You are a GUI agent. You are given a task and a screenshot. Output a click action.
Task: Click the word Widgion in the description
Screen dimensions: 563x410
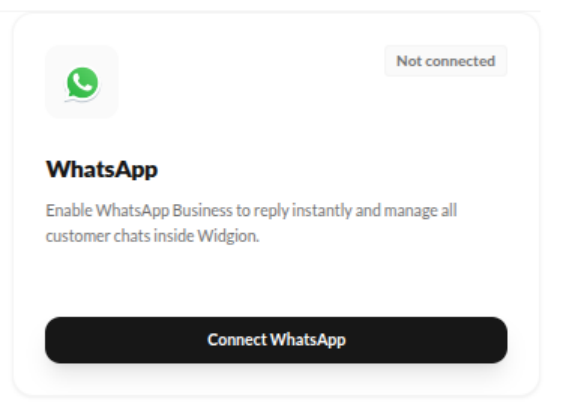click(x=228, y=236)
